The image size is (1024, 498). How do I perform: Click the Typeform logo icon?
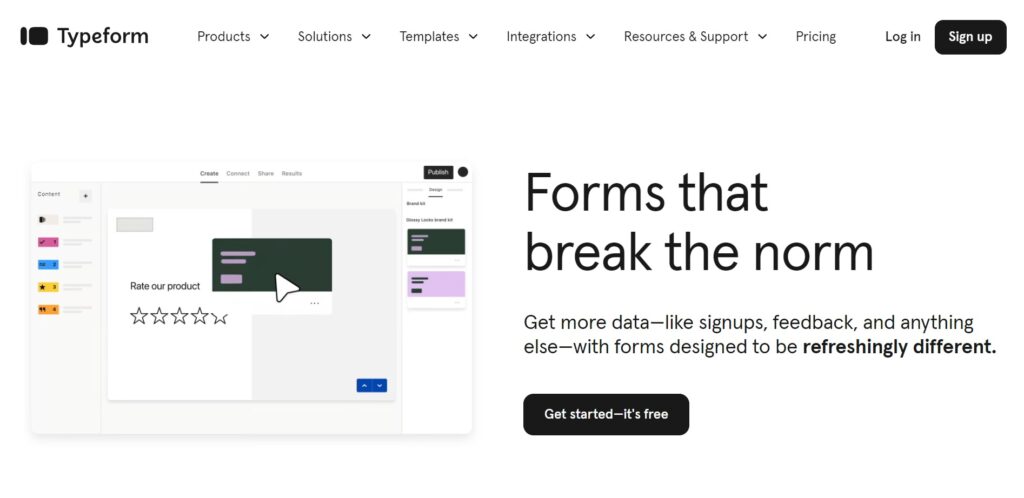[34, 36]
